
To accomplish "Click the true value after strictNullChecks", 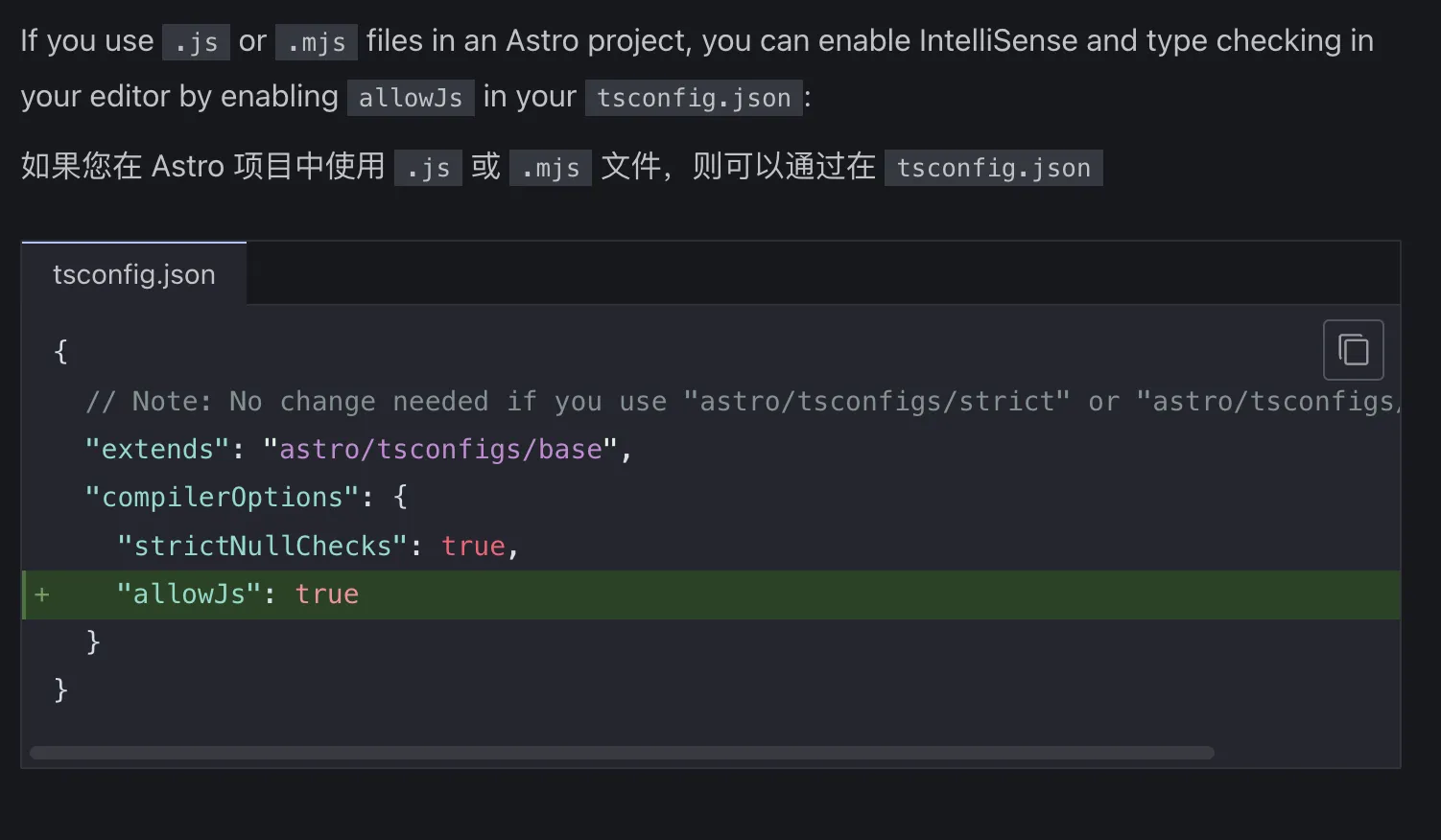I will coord(473,546).
